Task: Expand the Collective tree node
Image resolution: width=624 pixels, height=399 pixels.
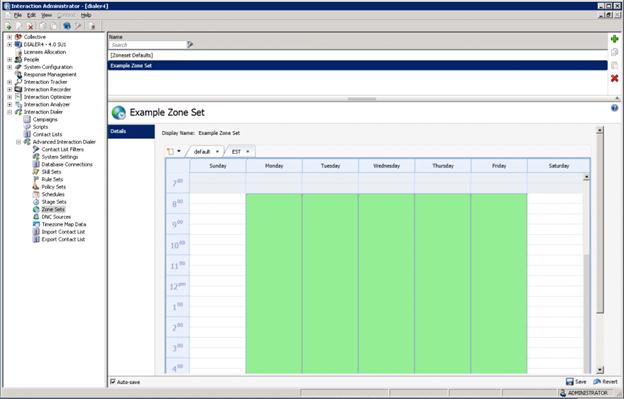Action: (10, 37)
